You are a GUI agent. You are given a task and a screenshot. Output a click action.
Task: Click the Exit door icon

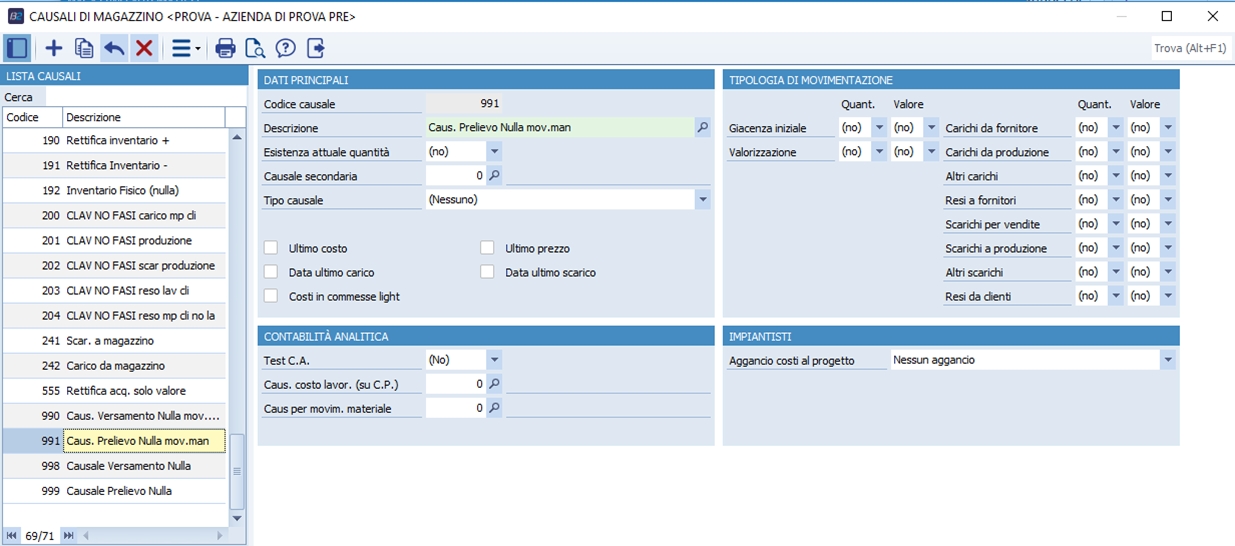(316, 48)
